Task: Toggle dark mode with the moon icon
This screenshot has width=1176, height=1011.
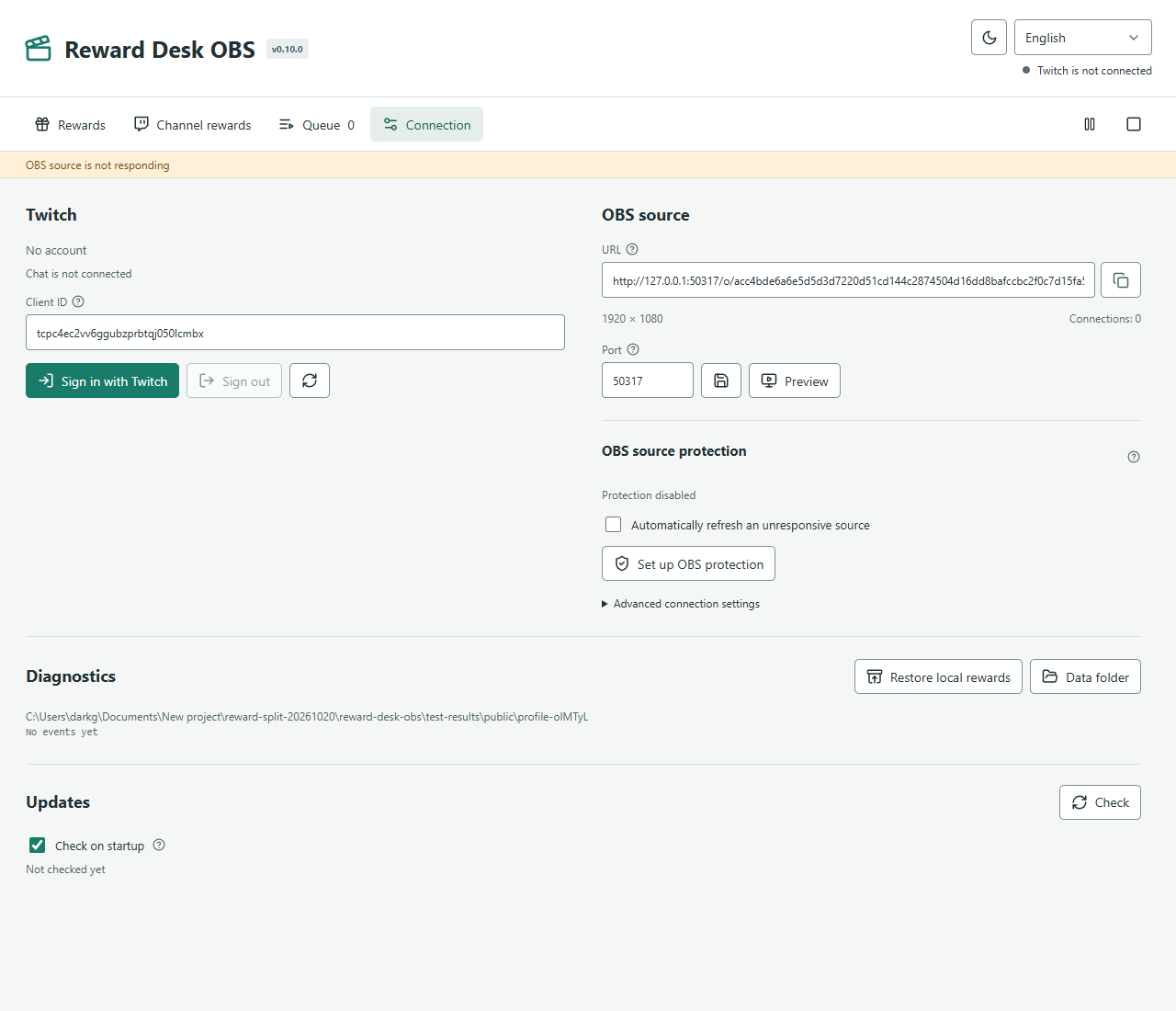Action: click(x=989, y=38)
